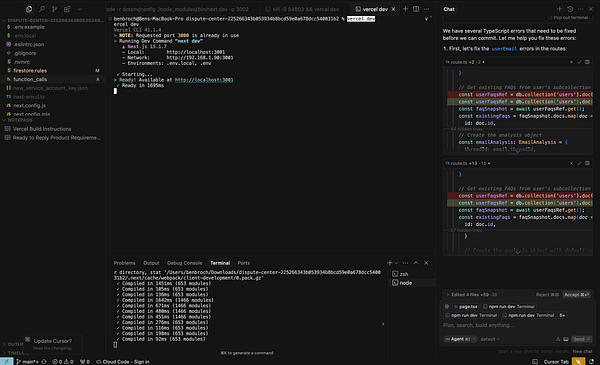Reject second route.ts +13 -15 diff

[571, 163]
